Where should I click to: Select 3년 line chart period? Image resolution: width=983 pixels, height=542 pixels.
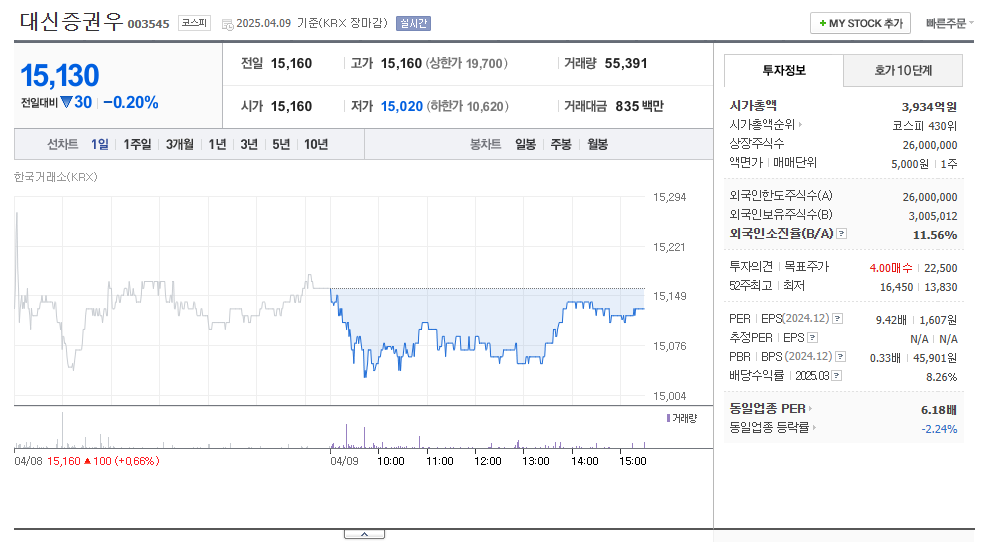pyautogui.click(x=249, y=144)
